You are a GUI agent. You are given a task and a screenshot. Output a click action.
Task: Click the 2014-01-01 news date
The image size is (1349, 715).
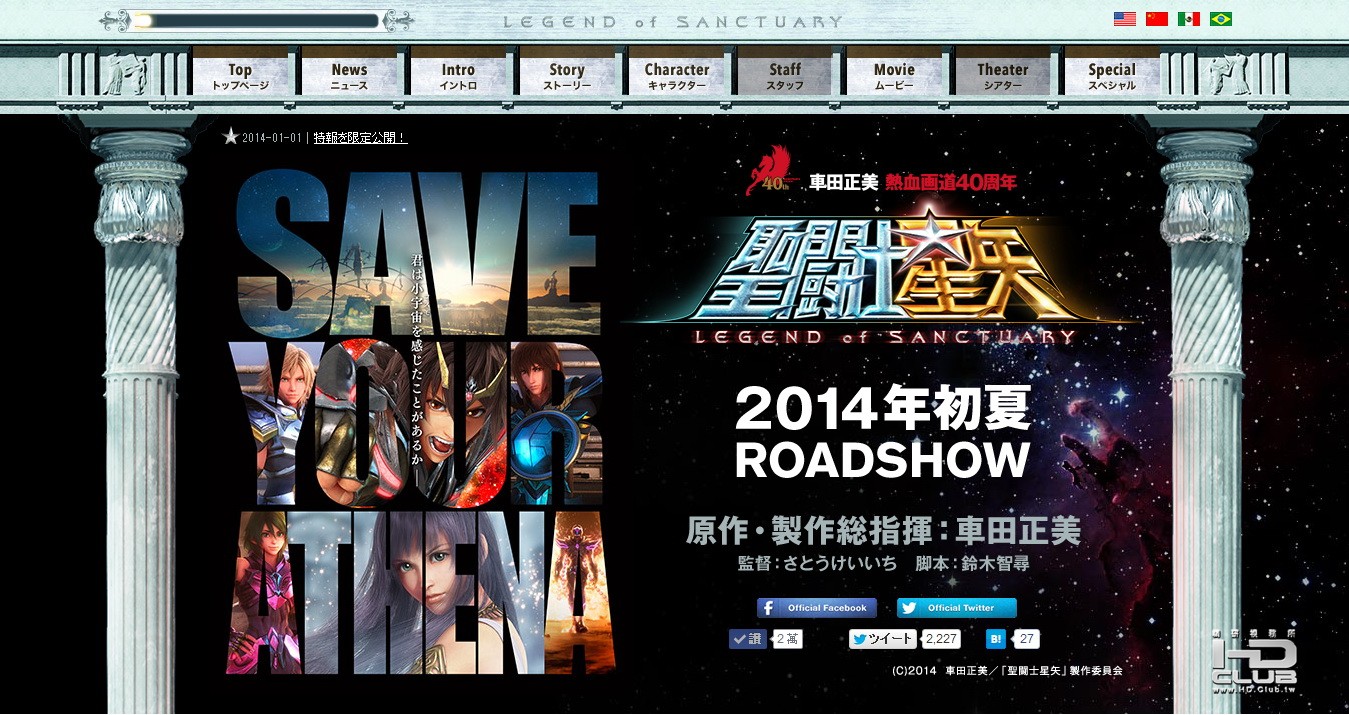point(273,138)
